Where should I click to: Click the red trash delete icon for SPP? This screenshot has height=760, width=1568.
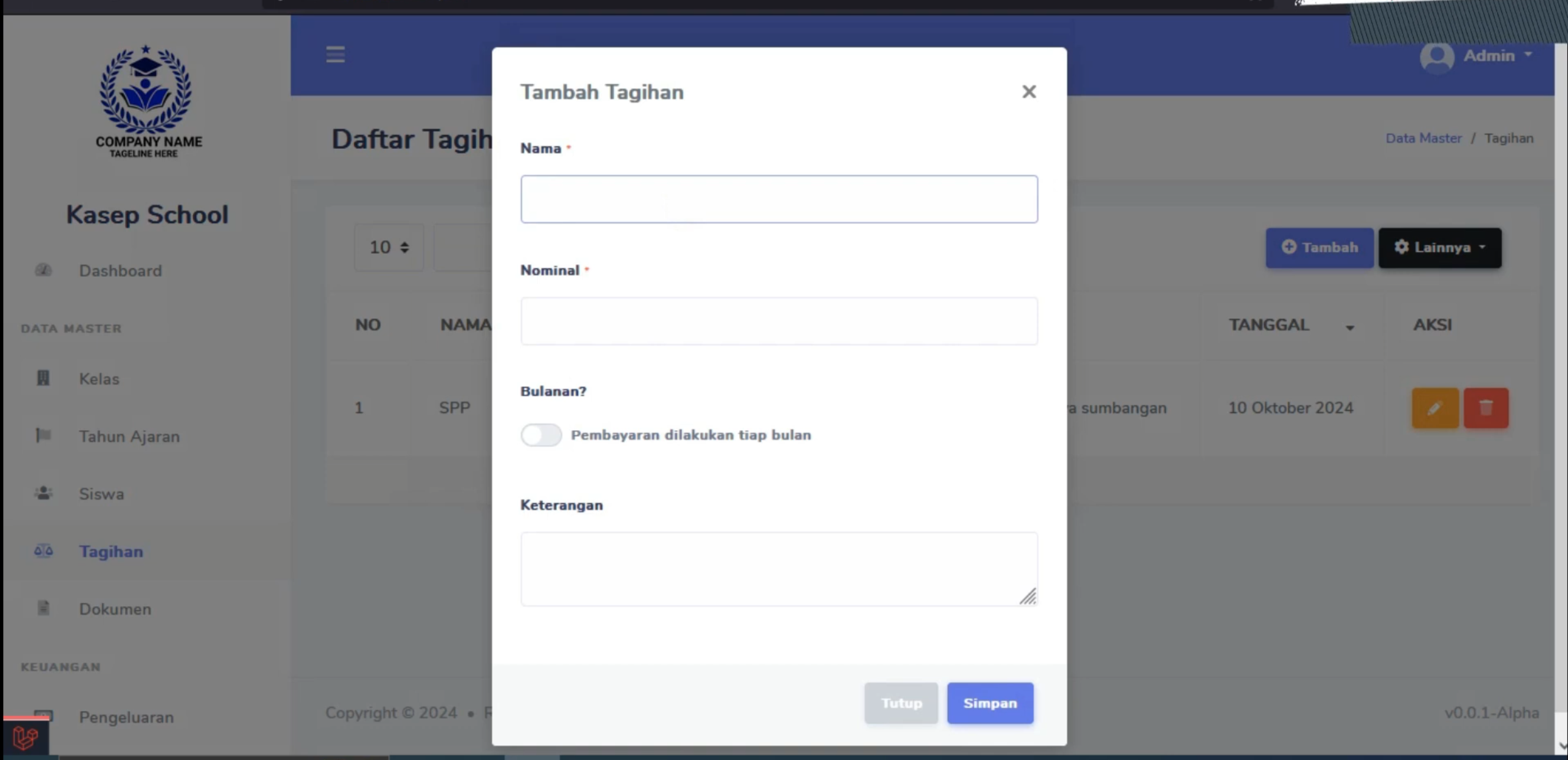click(1486, 408)
